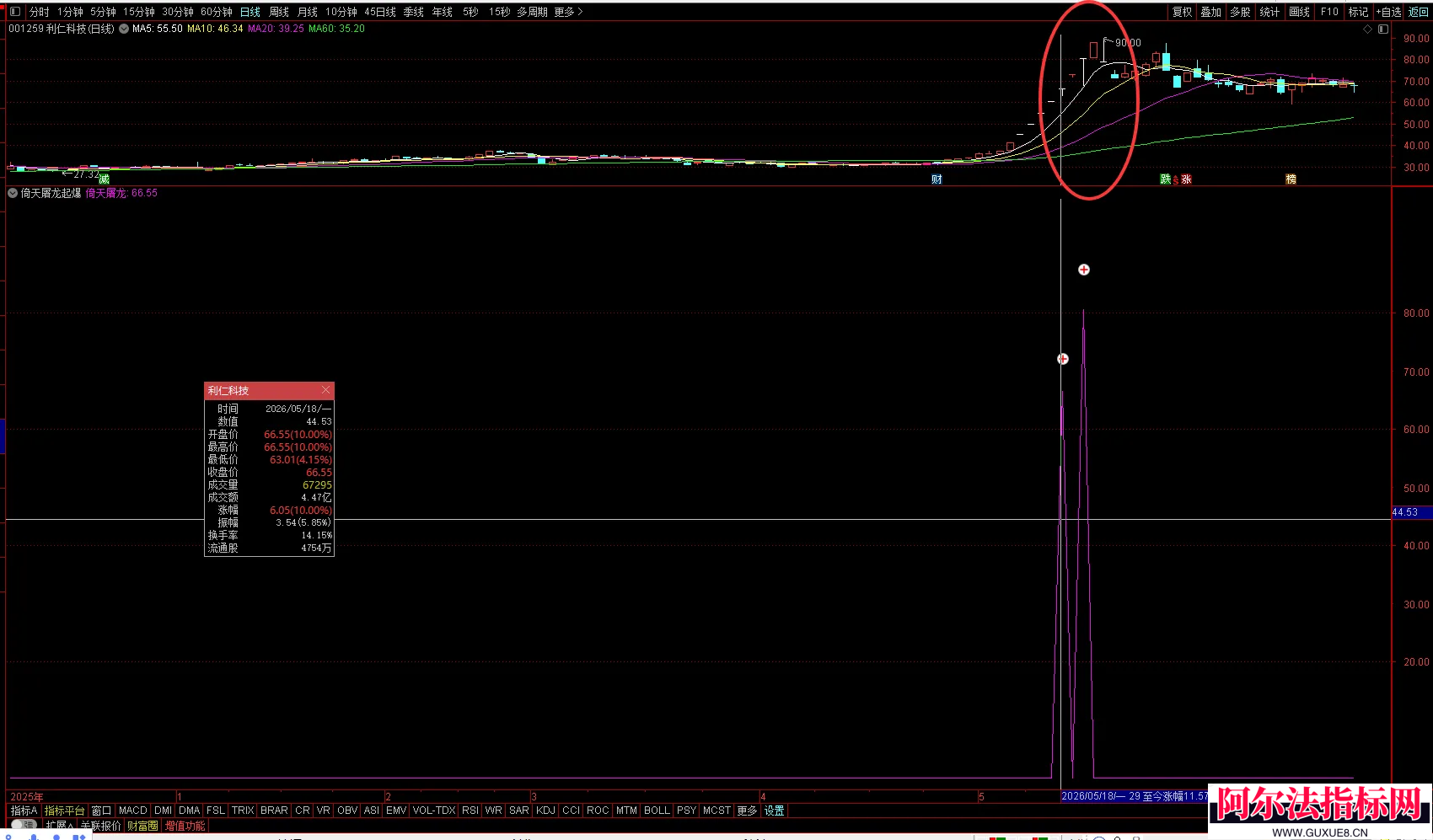Select the 日线 daily period
This screenshot has height=840, width=1433.
pos(250,12)
